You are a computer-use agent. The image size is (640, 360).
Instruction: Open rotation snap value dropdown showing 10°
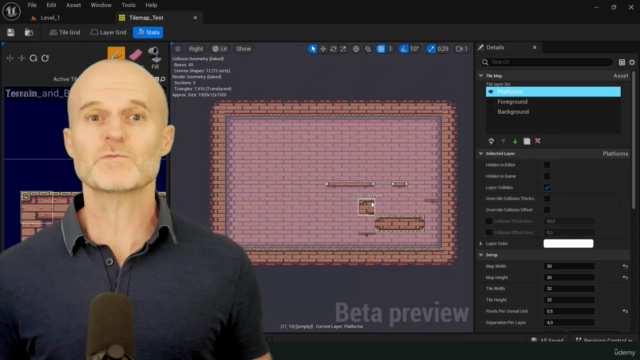point(415,49)
